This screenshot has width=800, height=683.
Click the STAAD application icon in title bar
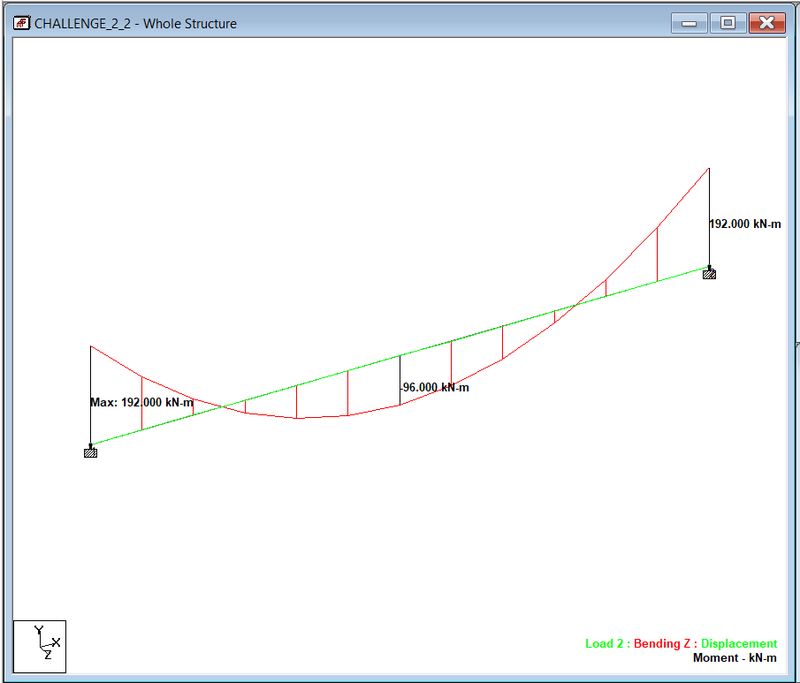(x=21, y=23)
